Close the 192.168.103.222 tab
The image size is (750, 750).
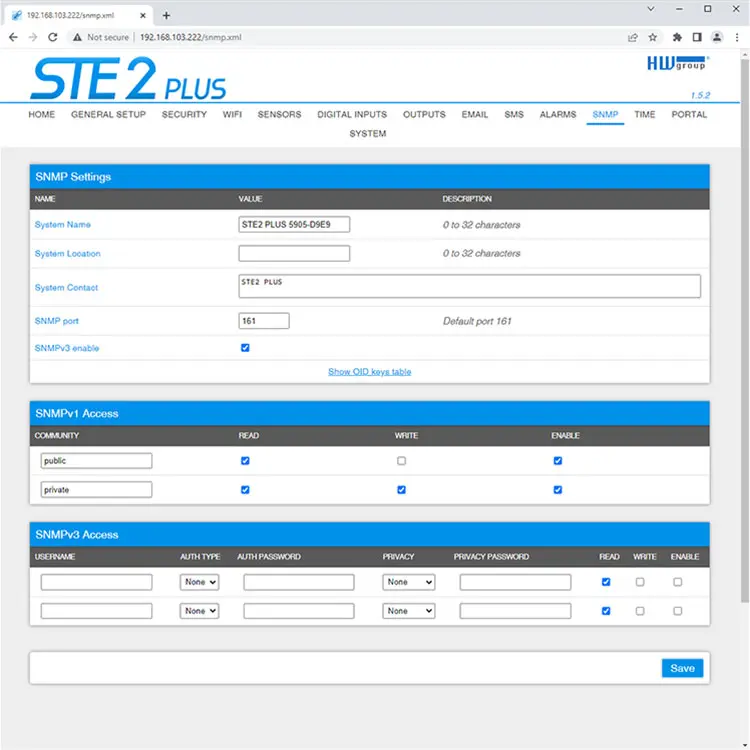coord(143,15)
